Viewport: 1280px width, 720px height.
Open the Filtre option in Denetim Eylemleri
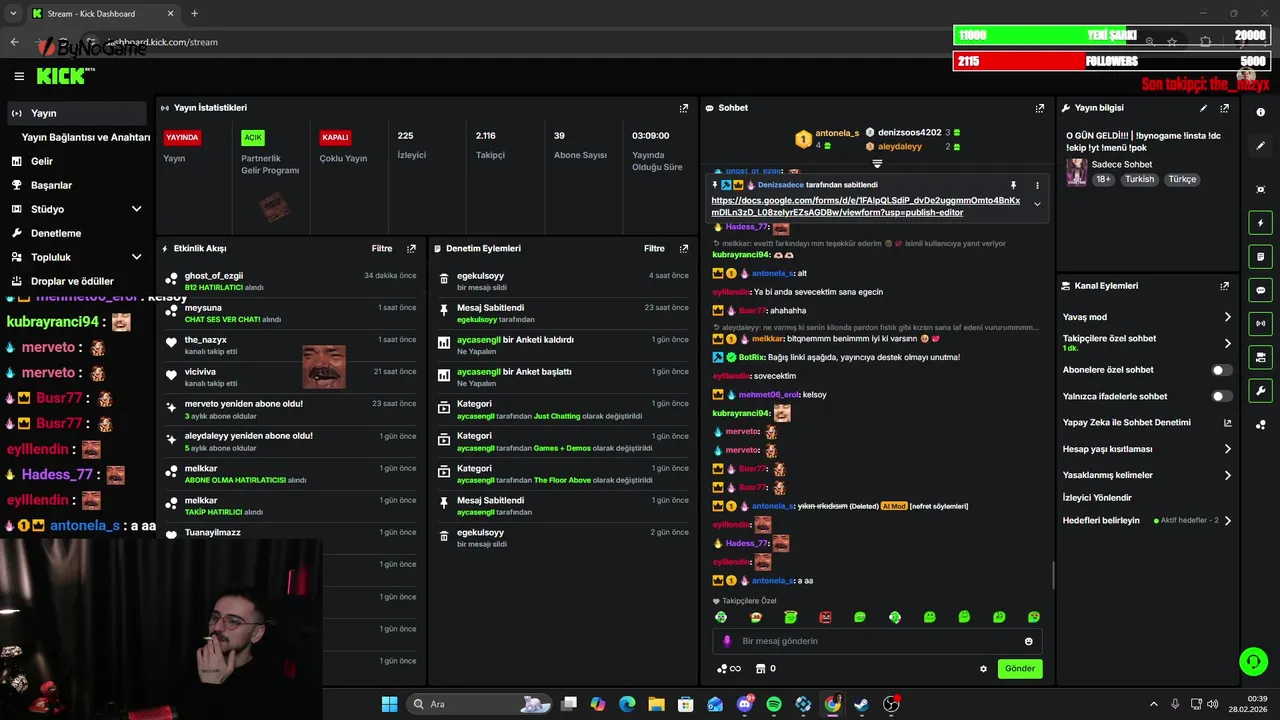(x=654, y=248)
